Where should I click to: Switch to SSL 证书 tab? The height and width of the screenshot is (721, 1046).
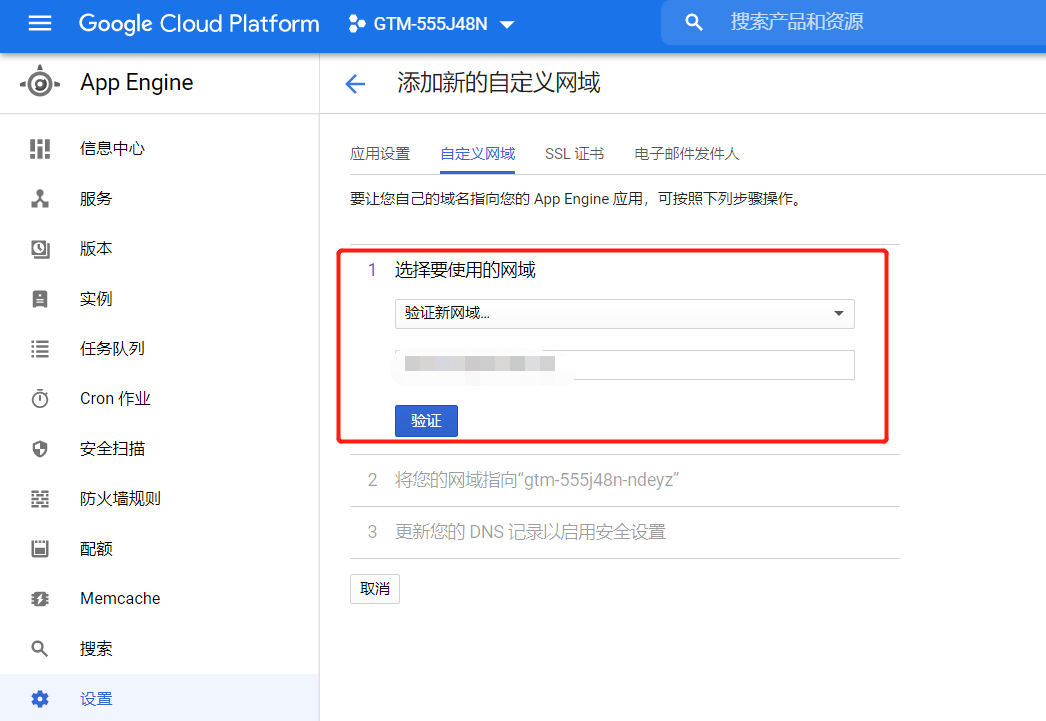coord(574,154)
